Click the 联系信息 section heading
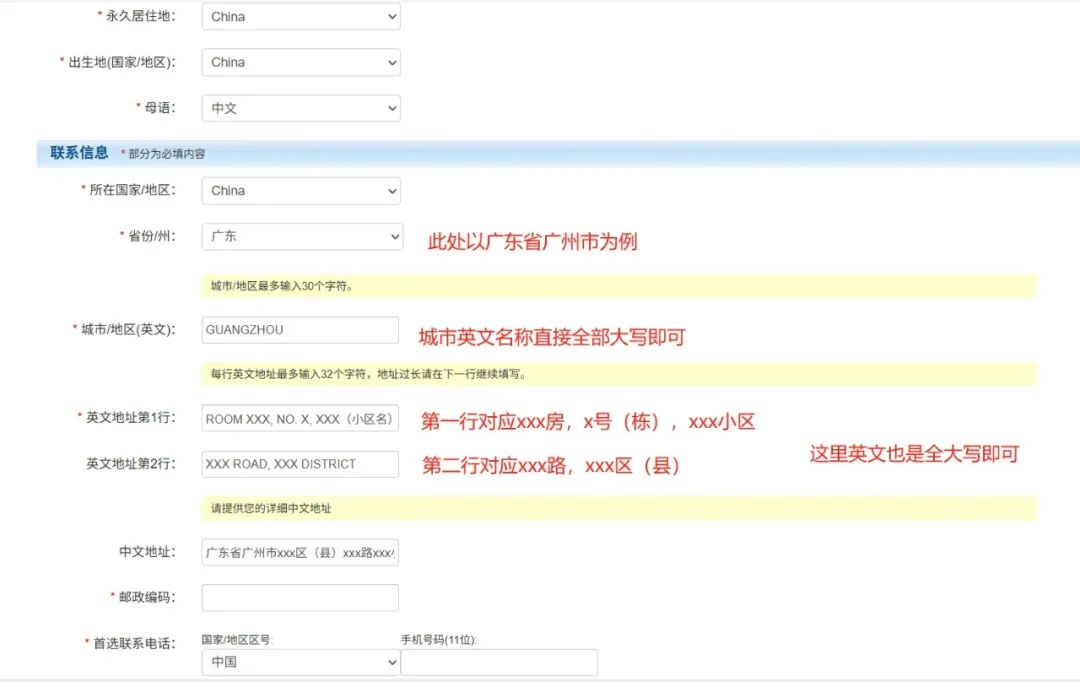The height and width of the screenshot is (682, 1080). tap(79, 153)
